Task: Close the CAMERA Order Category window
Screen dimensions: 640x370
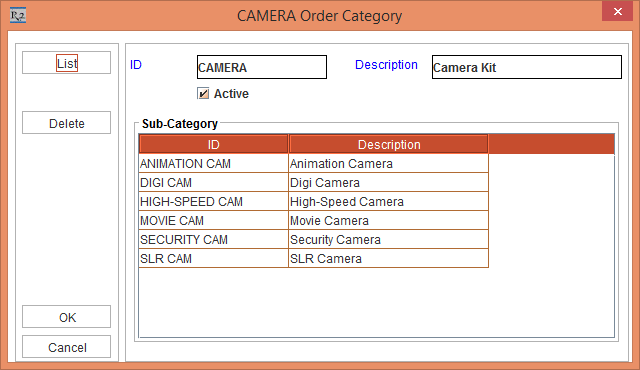Action: tap(618, 11)
